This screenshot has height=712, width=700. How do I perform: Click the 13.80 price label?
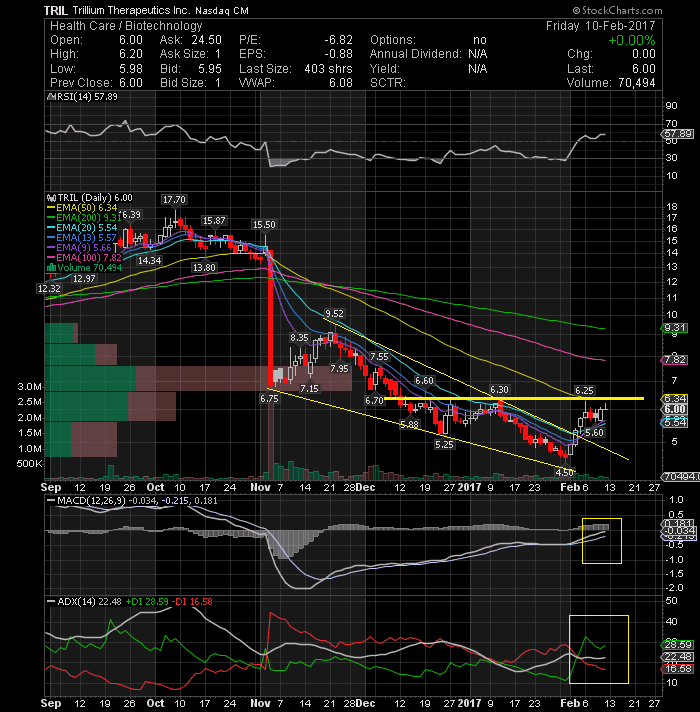(x=204, y=267)
